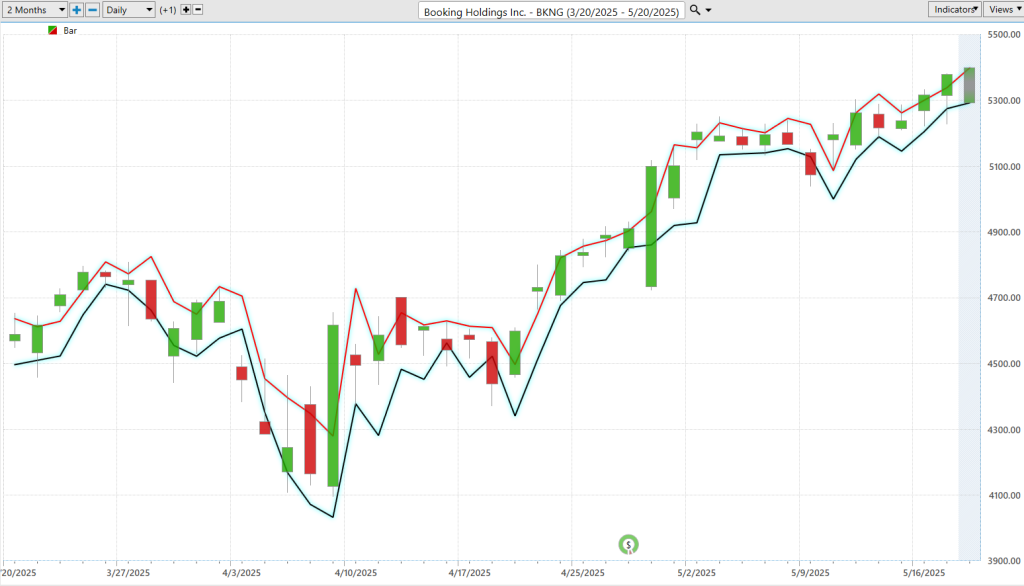
Task: Click the Bar legend color icon
Action: [53, 31]
